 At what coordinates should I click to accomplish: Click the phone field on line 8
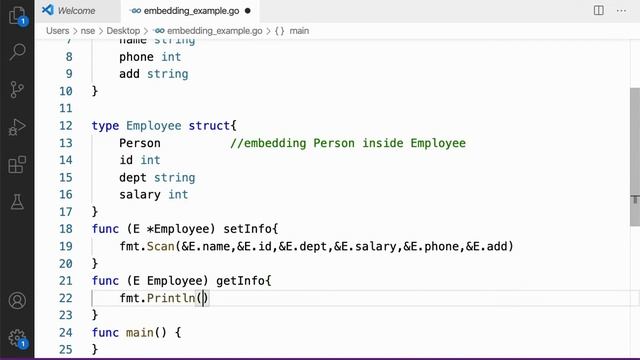(x=136, y=57)
